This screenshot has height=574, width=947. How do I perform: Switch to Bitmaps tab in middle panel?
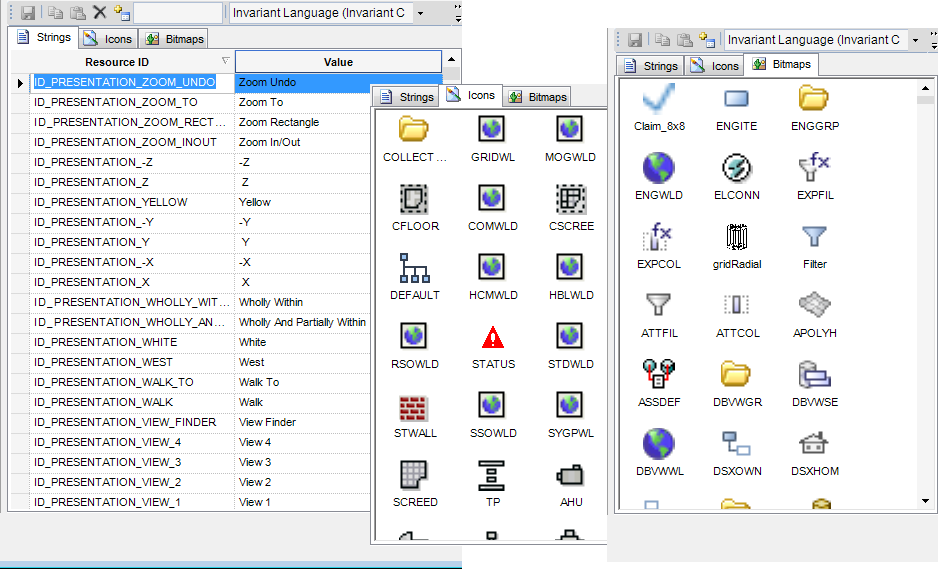point(538,97)
